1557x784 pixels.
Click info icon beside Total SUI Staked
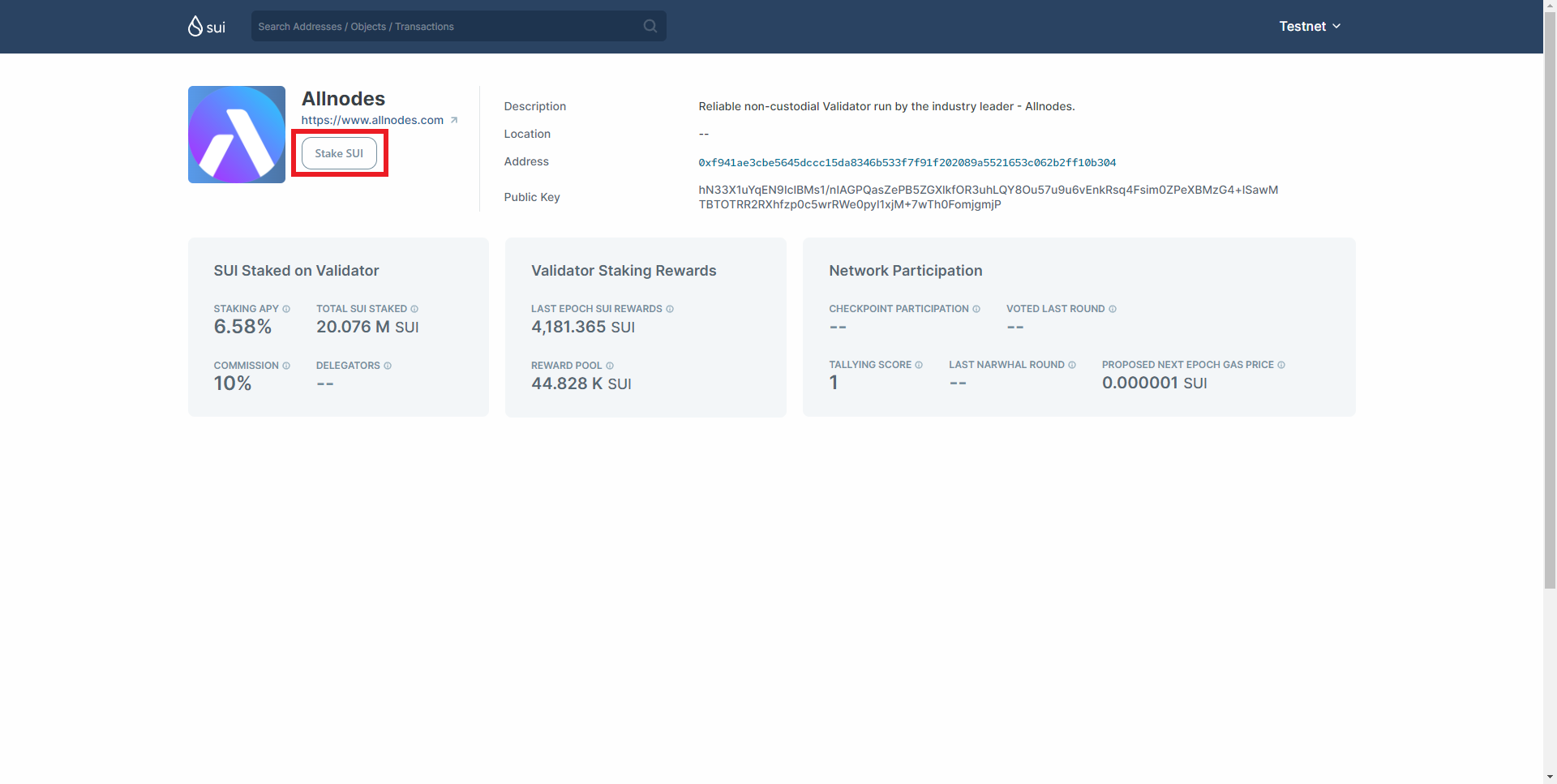pos(414,309)
